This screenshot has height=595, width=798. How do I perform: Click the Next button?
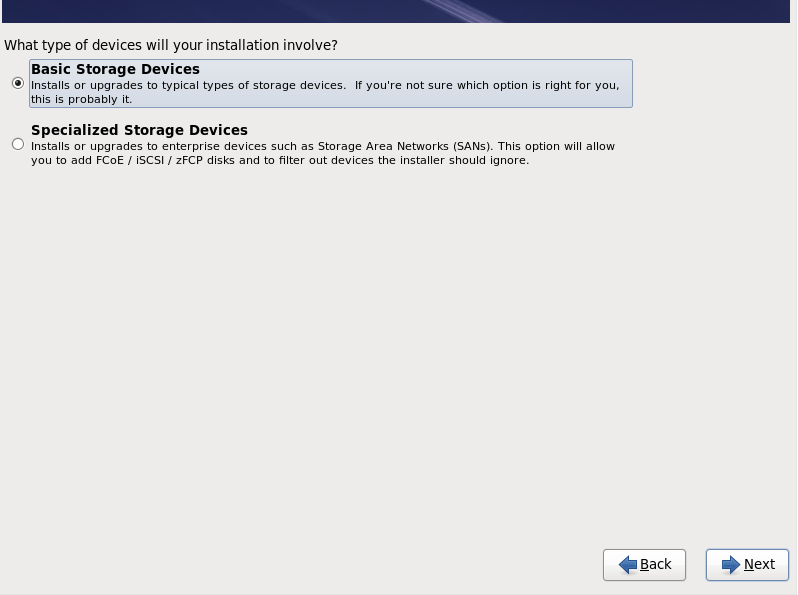(747, 564)
